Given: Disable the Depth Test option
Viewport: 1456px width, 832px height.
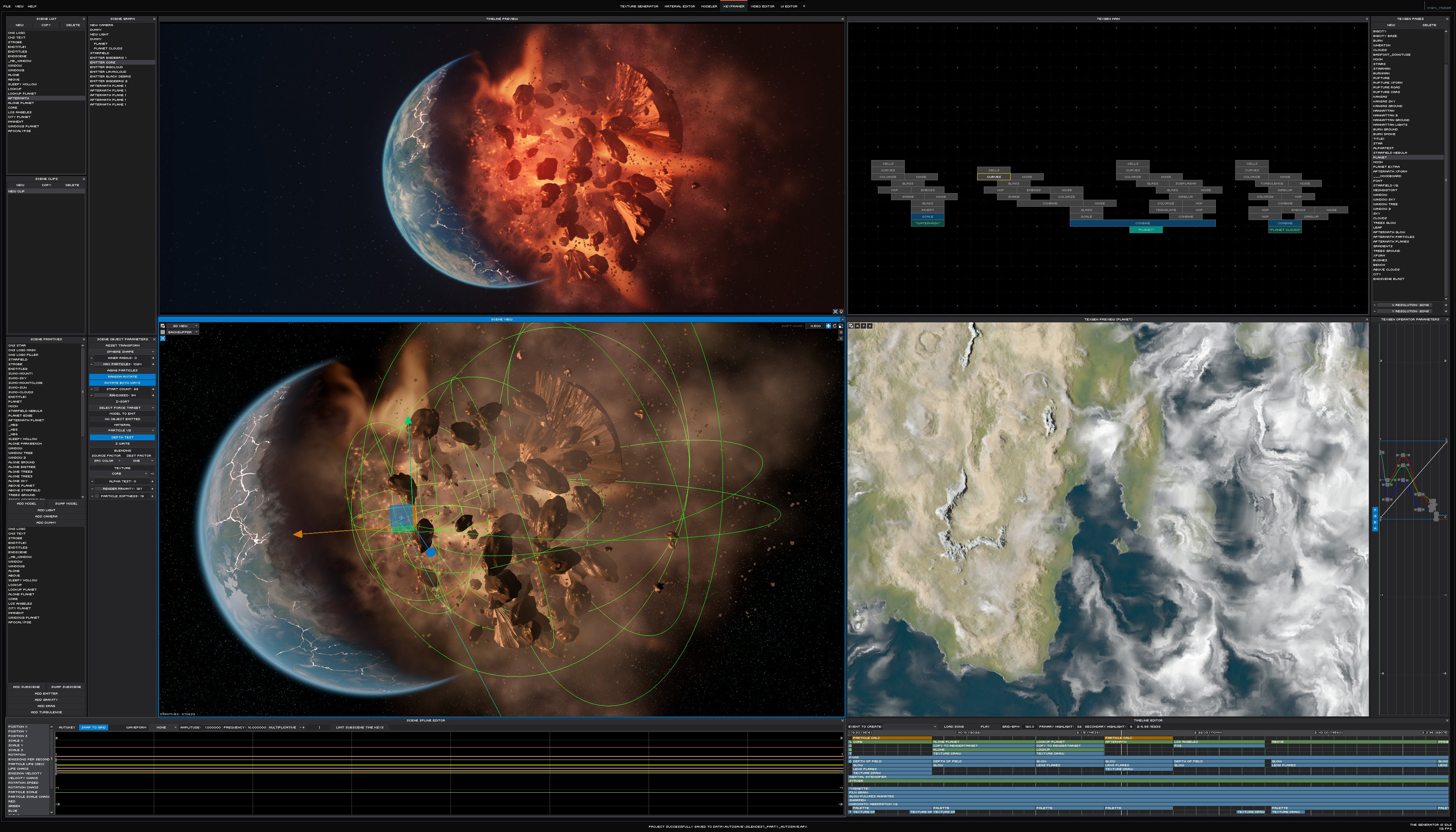Looking at the screenshot, I should click(x=122, y=437).
